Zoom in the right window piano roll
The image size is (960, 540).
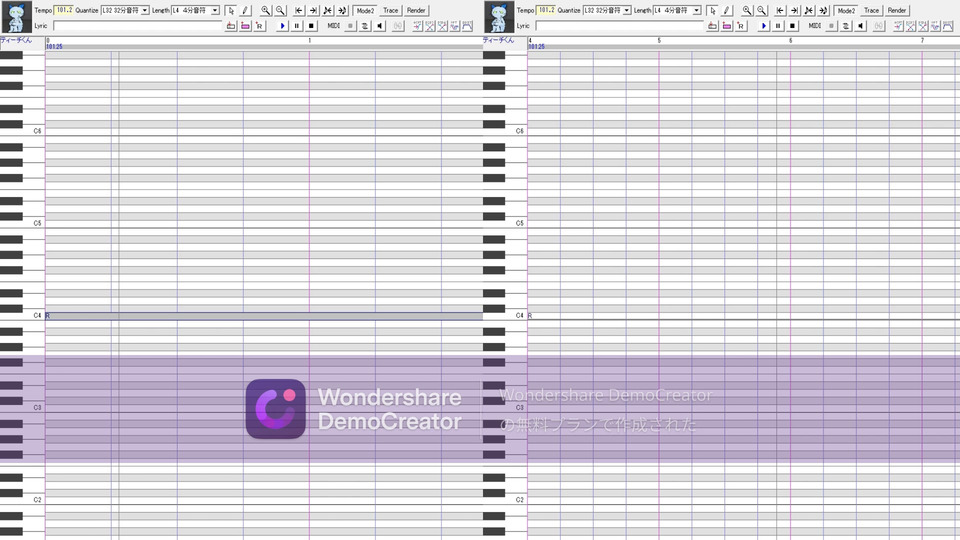746,10
